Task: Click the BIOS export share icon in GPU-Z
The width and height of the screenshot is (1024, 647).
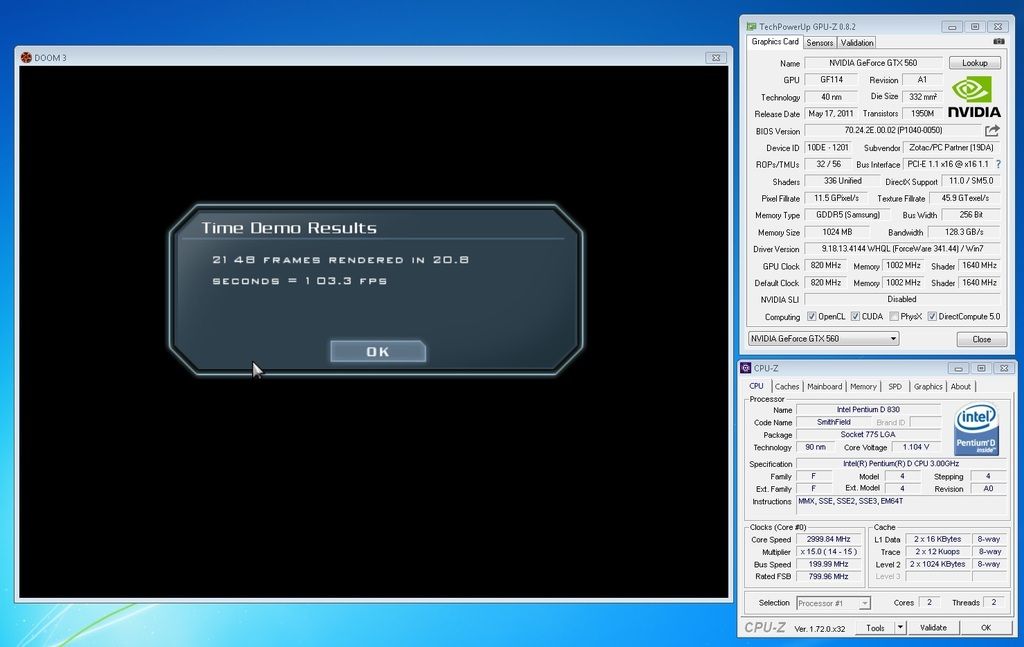Action: pos(992,131)
